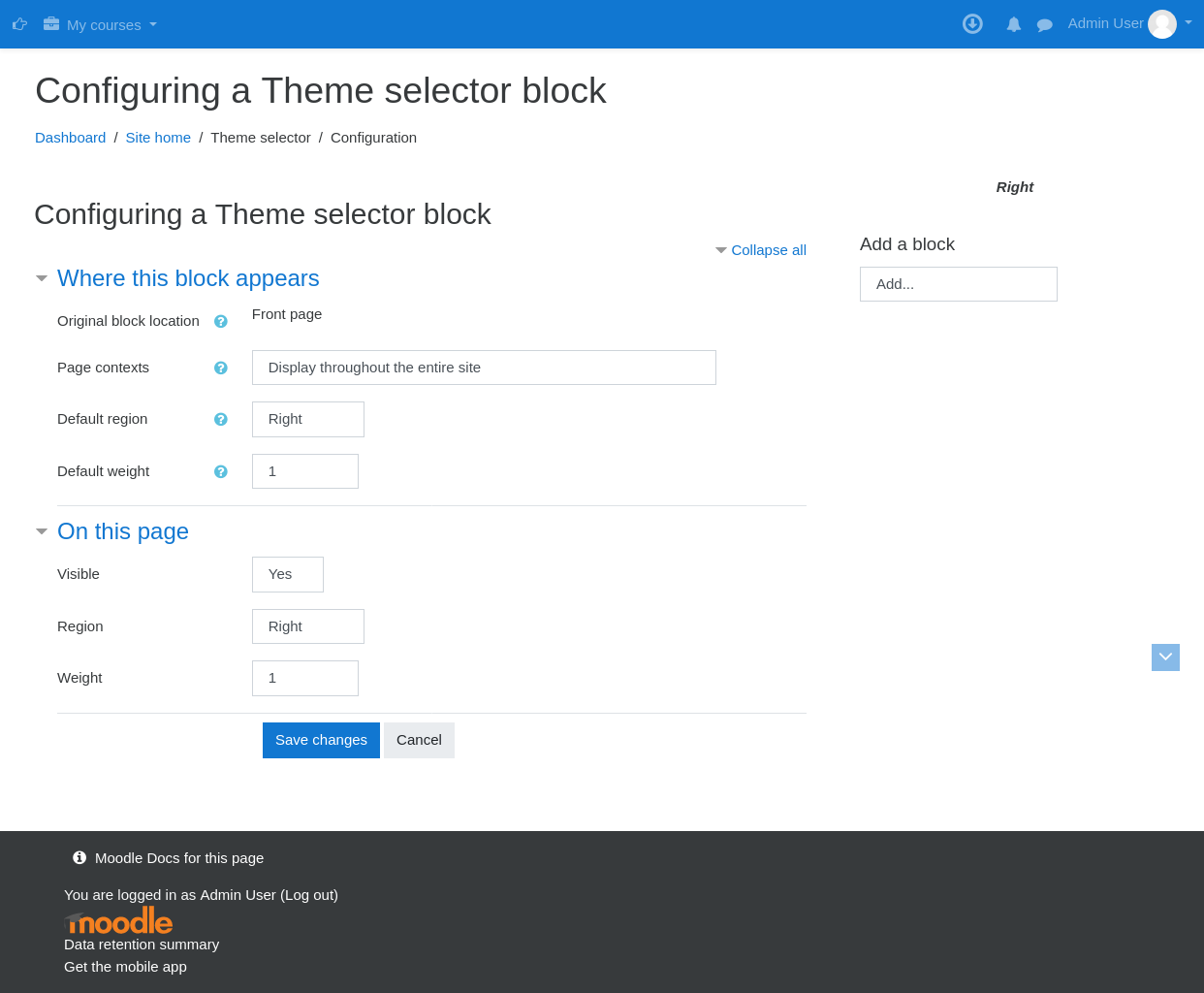
Task: Click the Cancel button
Action: coord(419,740)
